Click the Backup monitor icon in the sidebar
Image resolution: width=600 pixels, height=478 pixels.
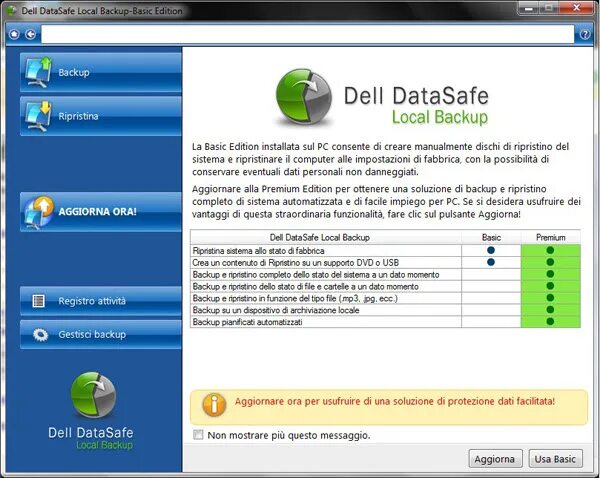point(38,72)
